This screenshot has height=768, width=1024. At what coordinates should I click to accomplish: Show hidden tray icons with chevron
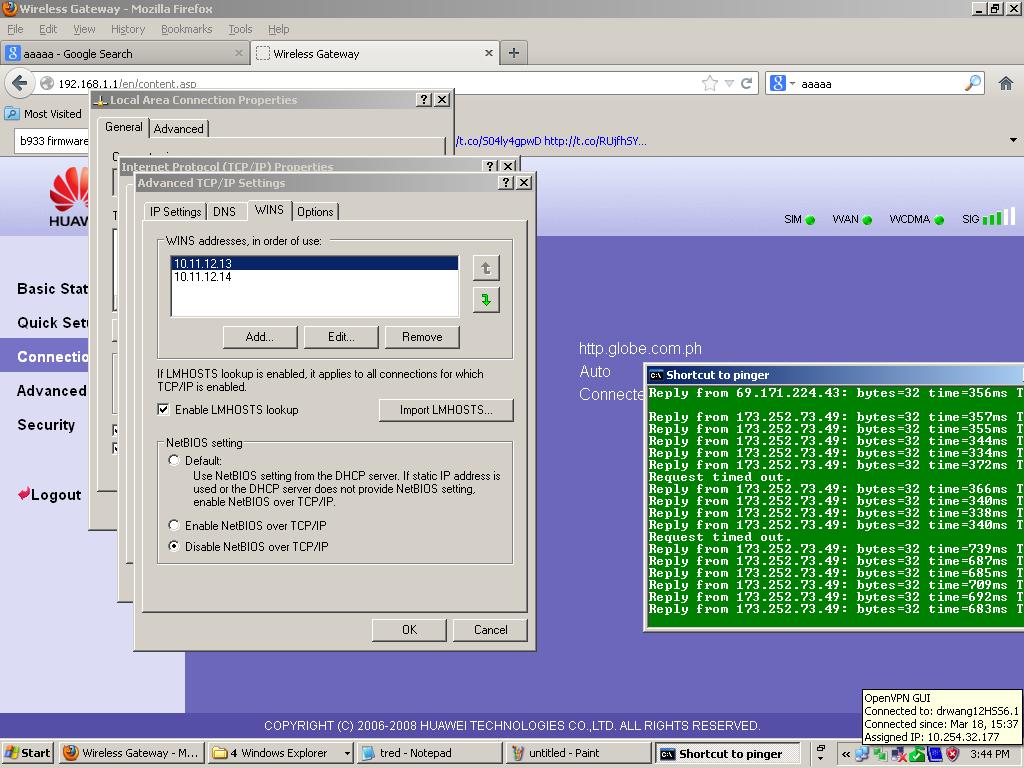point(846,754)
